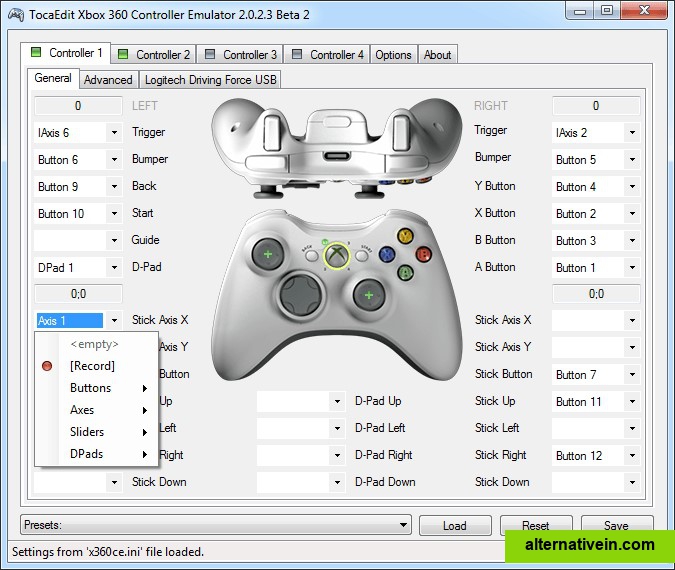
Task: Select the General sub-tab
Action: tap(53, 78)
